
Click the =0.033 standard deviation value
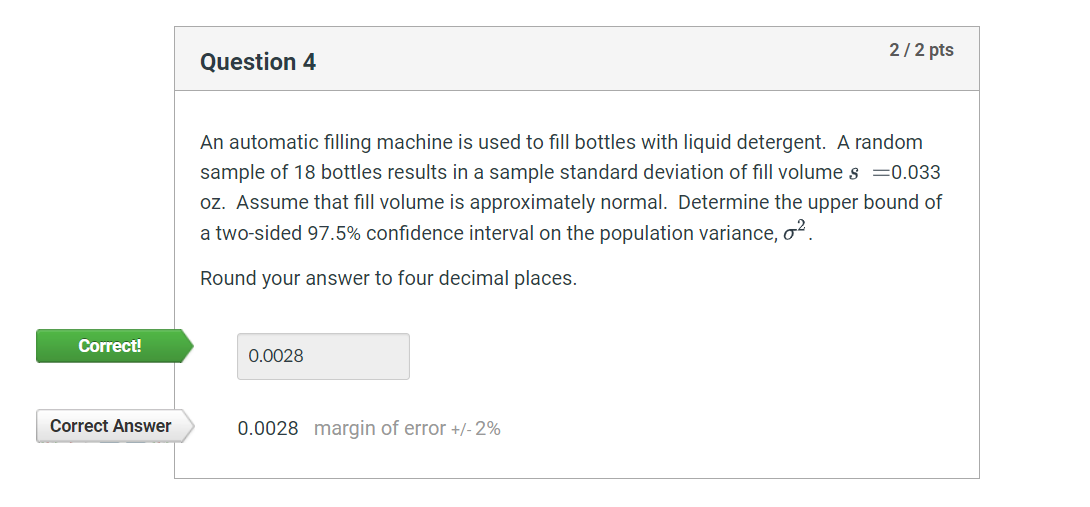tap(907, 172)
